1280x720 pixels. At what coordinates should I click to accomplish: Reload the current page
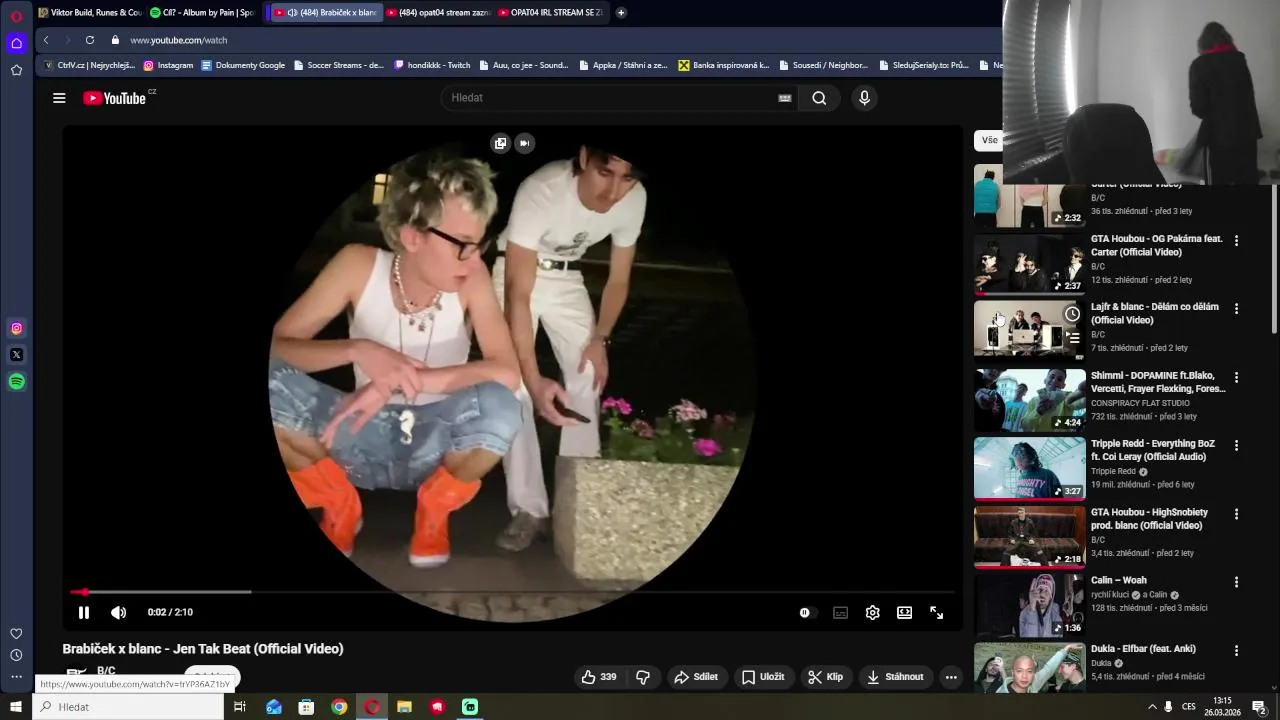[90, 40]
